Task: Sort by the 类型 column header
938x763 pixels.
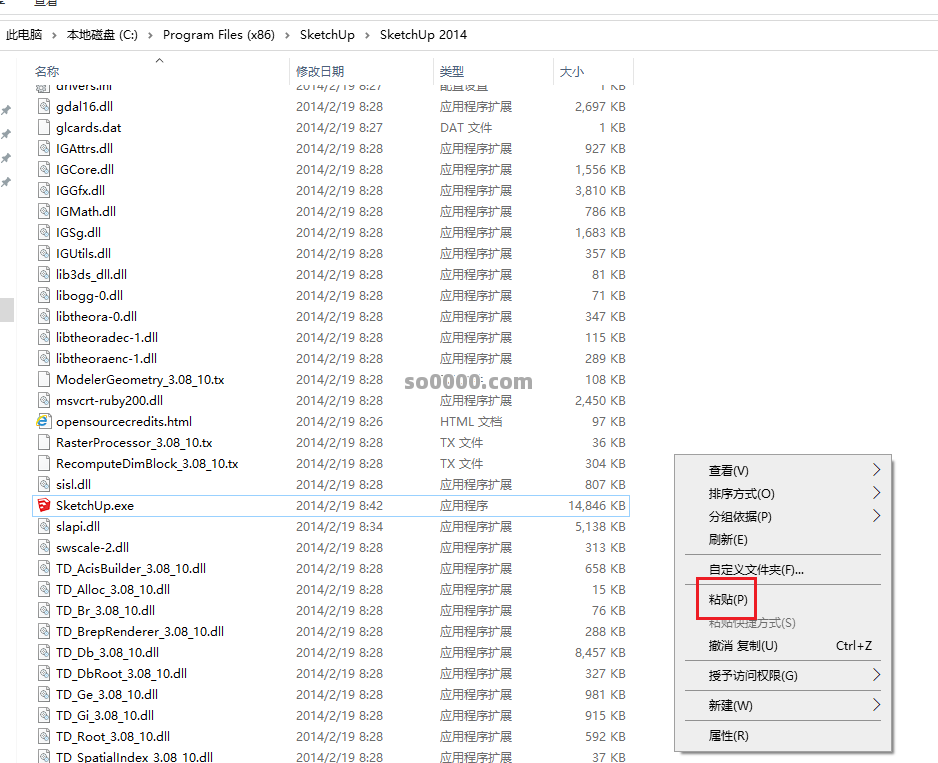Action: coord(452,71)
